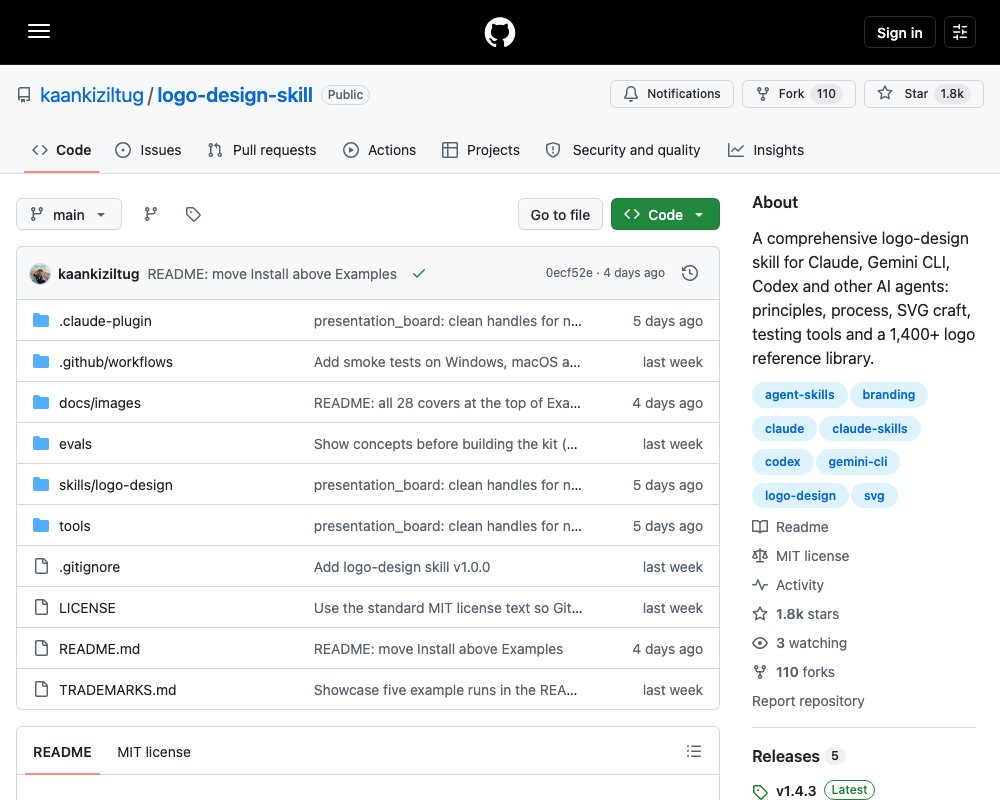Open the kaankiziltug owner link in title
The image size is (1000, 800).
click(x=92, y=95)
